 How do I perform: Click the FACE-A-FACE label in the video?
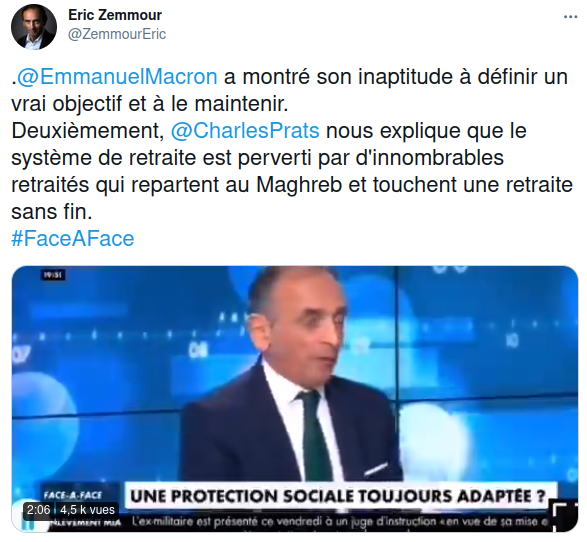point(73,495)
